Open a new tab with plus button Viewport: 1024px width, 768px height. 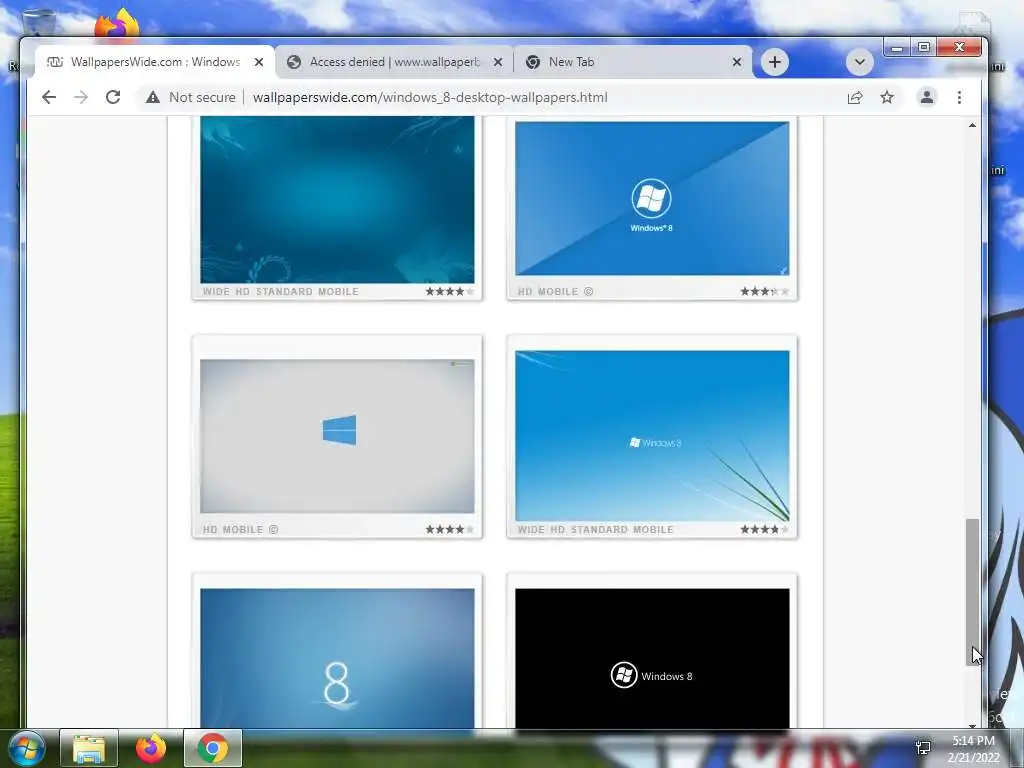pos(775,62)
